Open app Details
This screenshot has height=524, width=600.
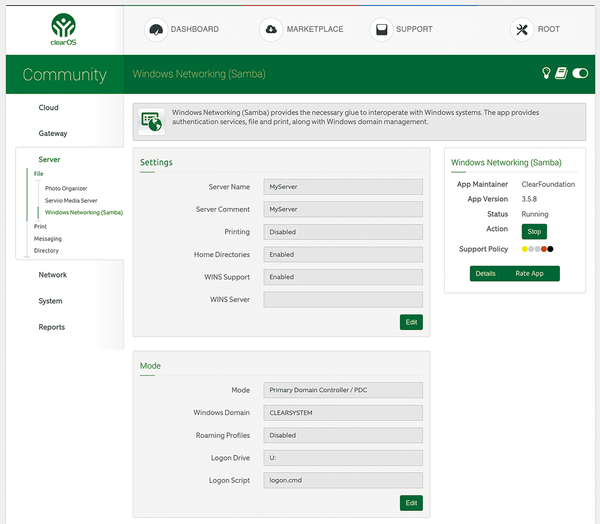click(486, 274)
